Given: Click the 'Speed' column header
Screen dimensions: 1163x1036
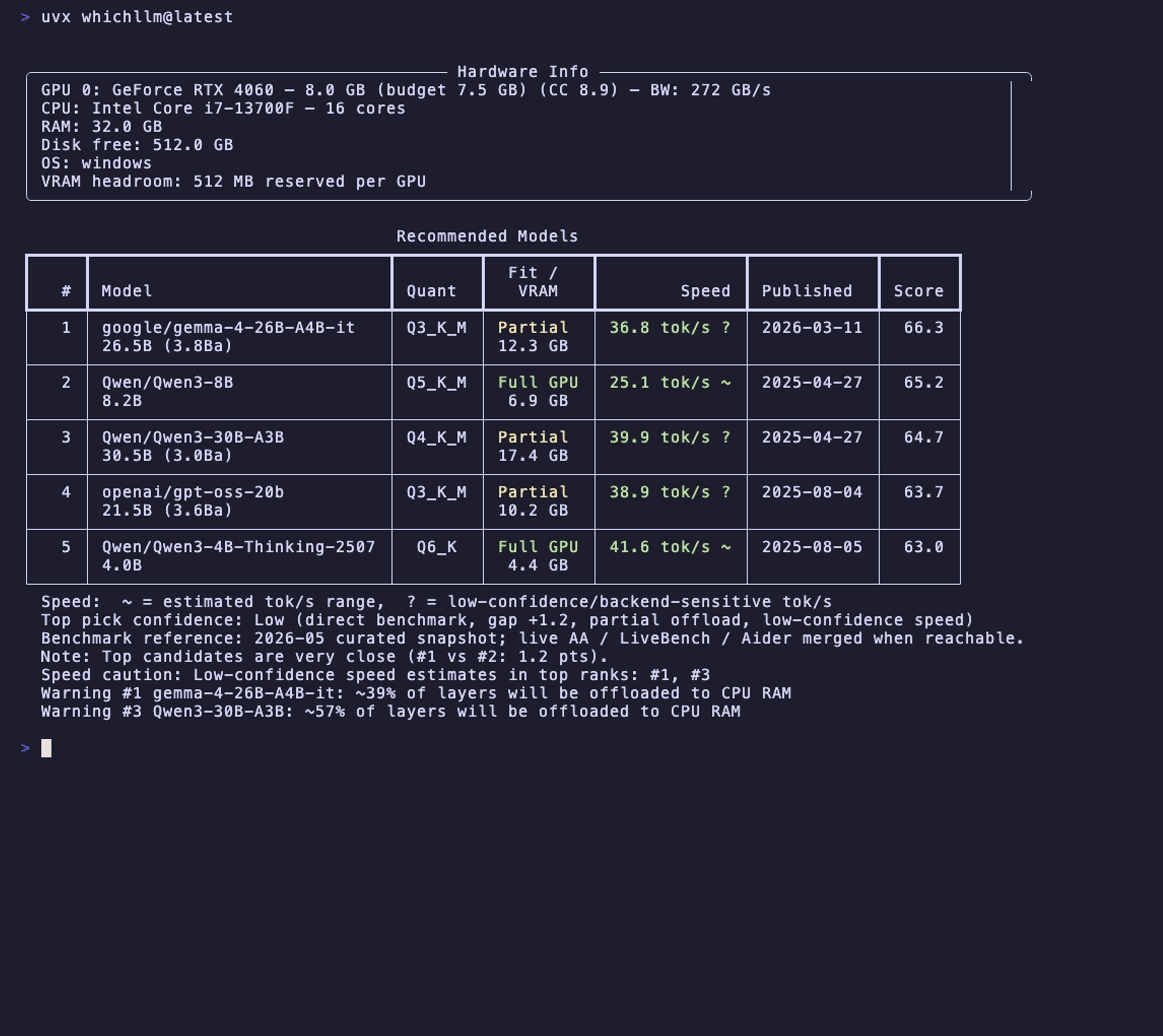Looking at the screenshot, I should pos(705,291).
